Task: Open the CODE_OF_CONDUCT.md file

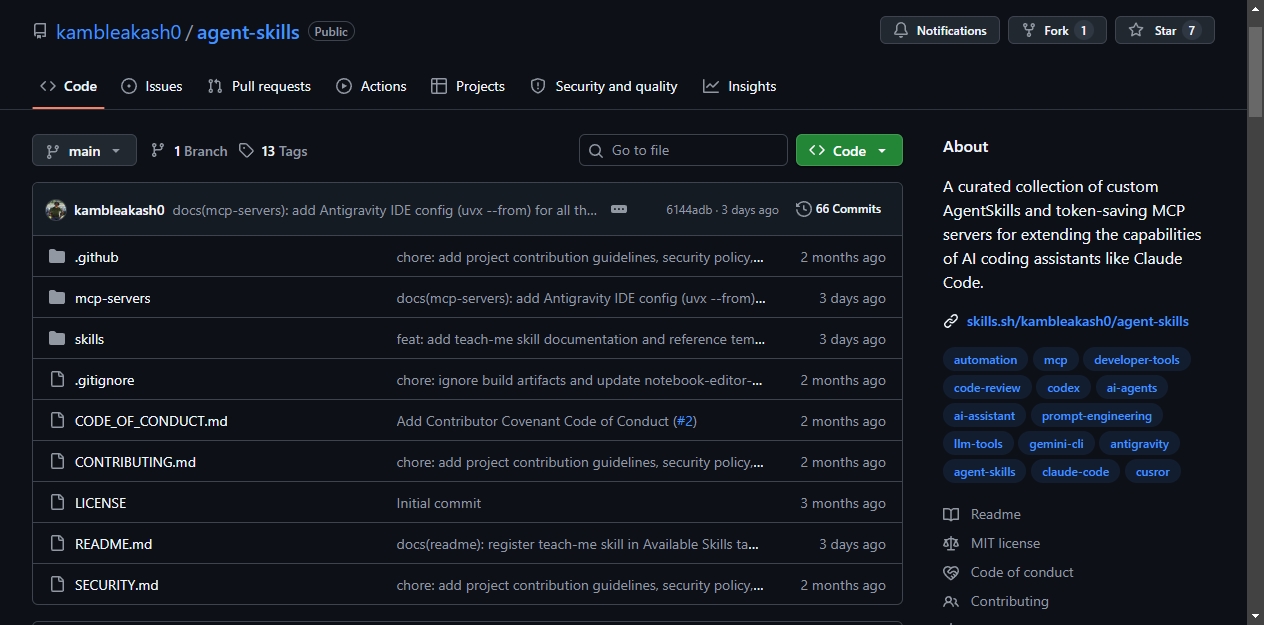Action: coord(151,421)
